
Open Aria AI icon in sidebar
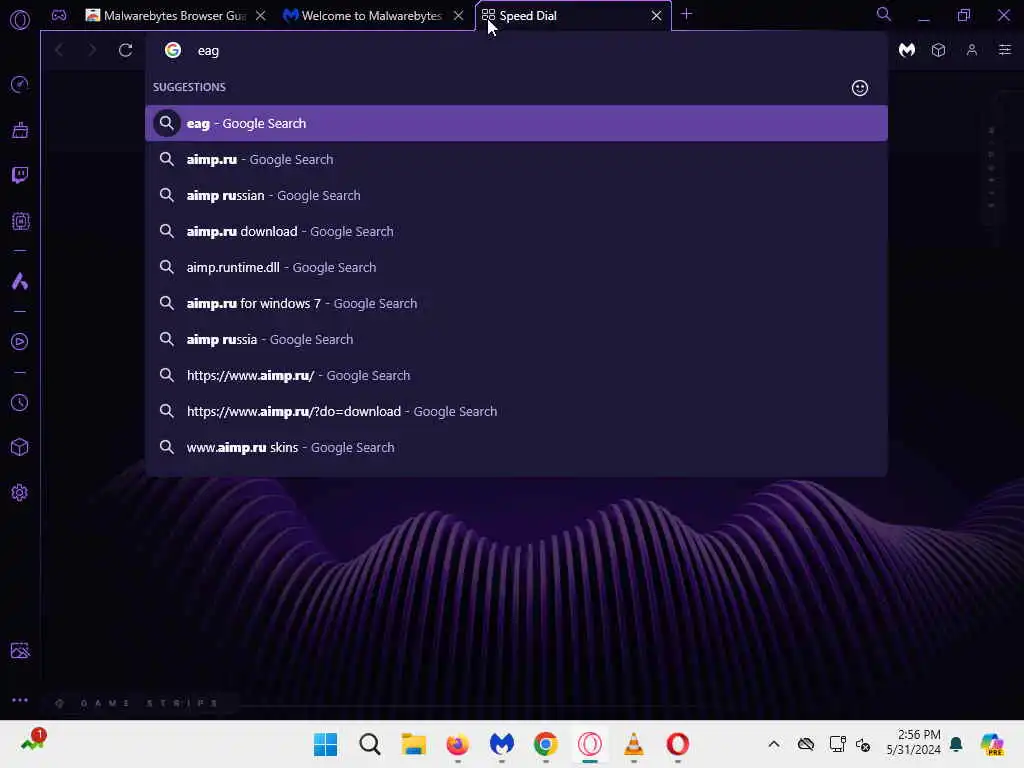tap(20, 281)
